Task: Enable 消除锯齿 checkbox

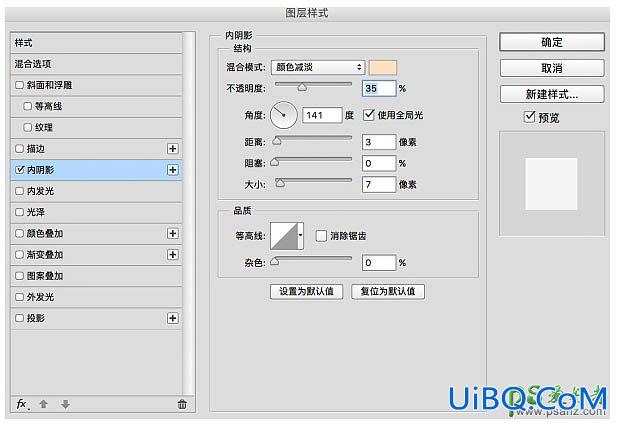Action: click(x=321, y=236)
